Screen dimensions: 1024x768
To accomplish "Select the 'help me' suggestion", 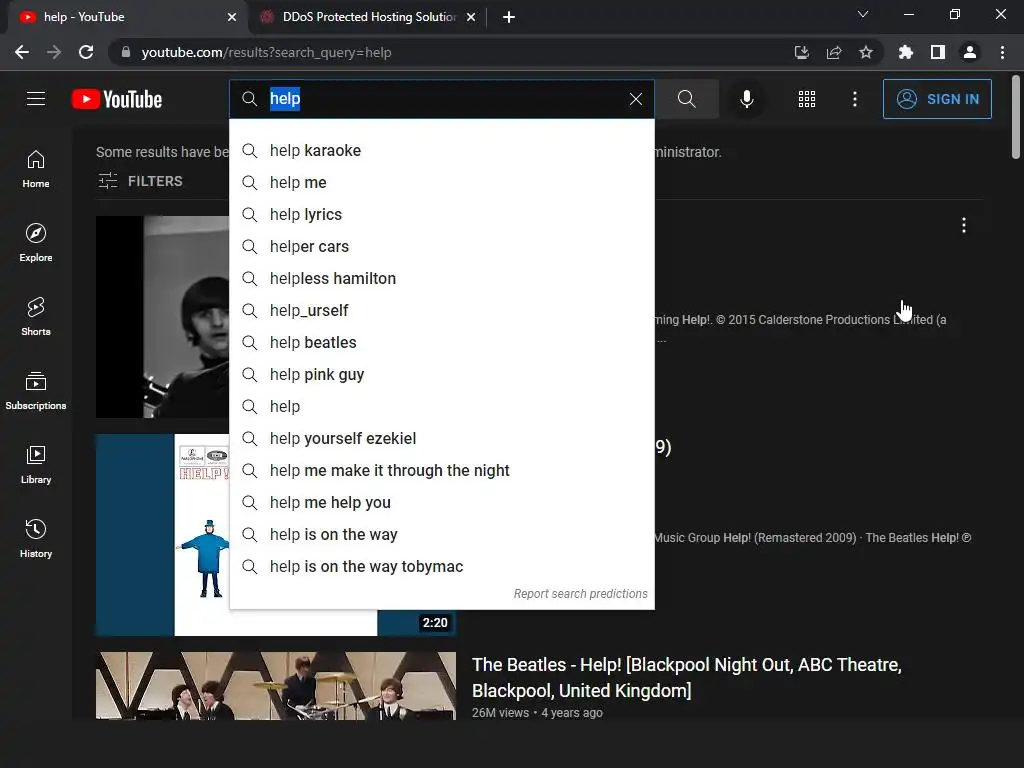I will click(x=441, y=182).
